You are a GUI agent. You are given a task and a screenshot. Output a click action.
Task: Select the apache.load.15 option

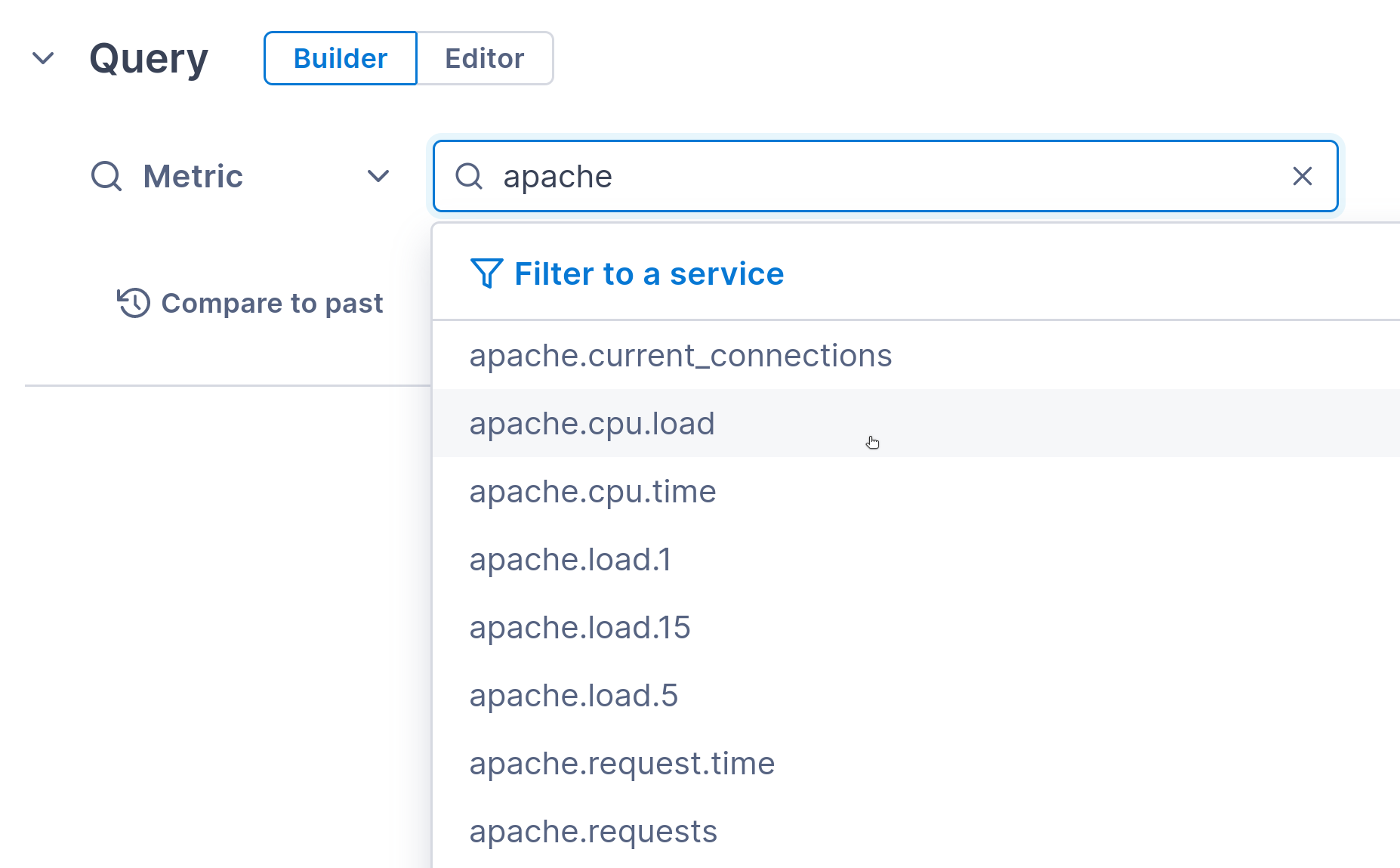point(580,628)
